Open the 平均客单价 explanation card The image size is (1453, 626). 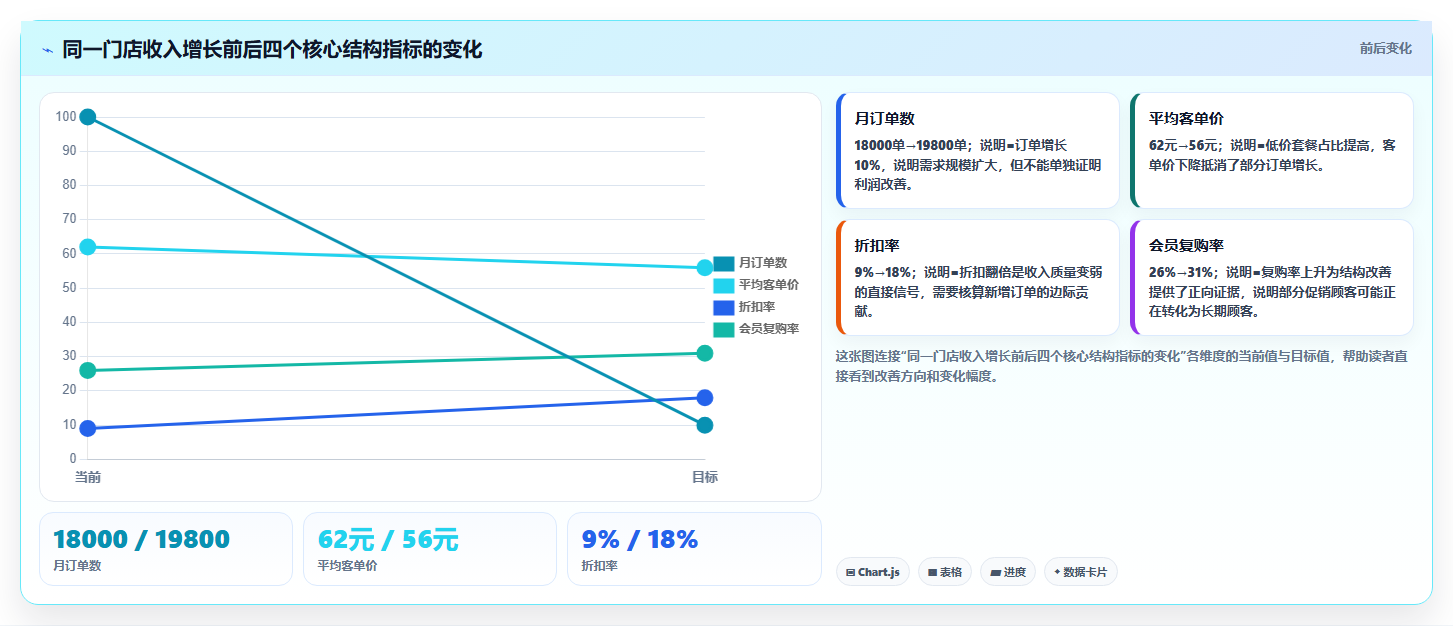pos(1272,150)
